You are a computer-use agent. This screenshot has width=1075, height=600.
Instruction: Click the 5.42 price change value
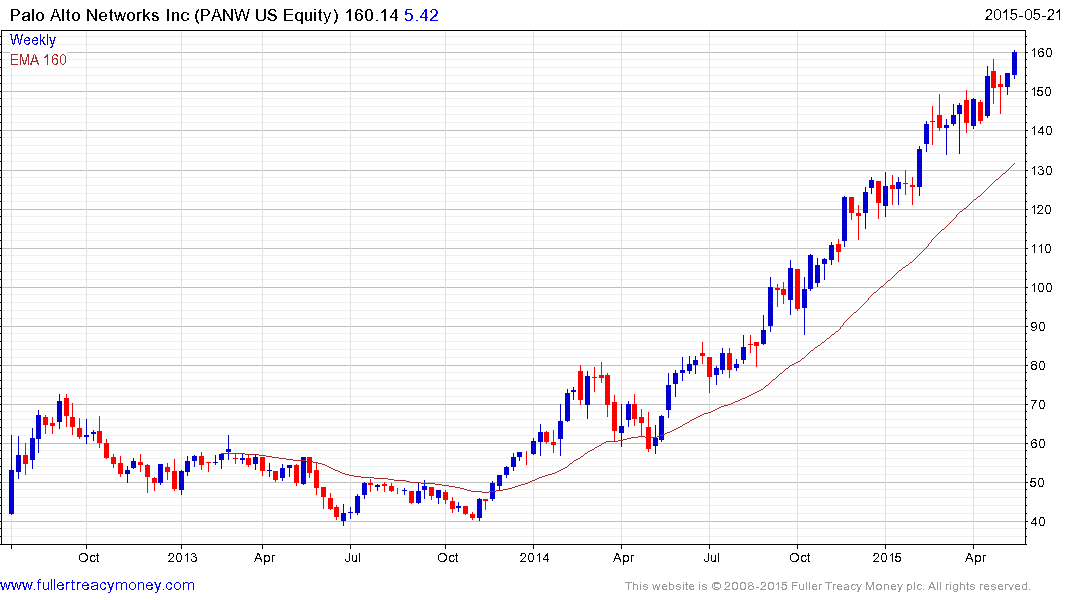click(421, 15)
